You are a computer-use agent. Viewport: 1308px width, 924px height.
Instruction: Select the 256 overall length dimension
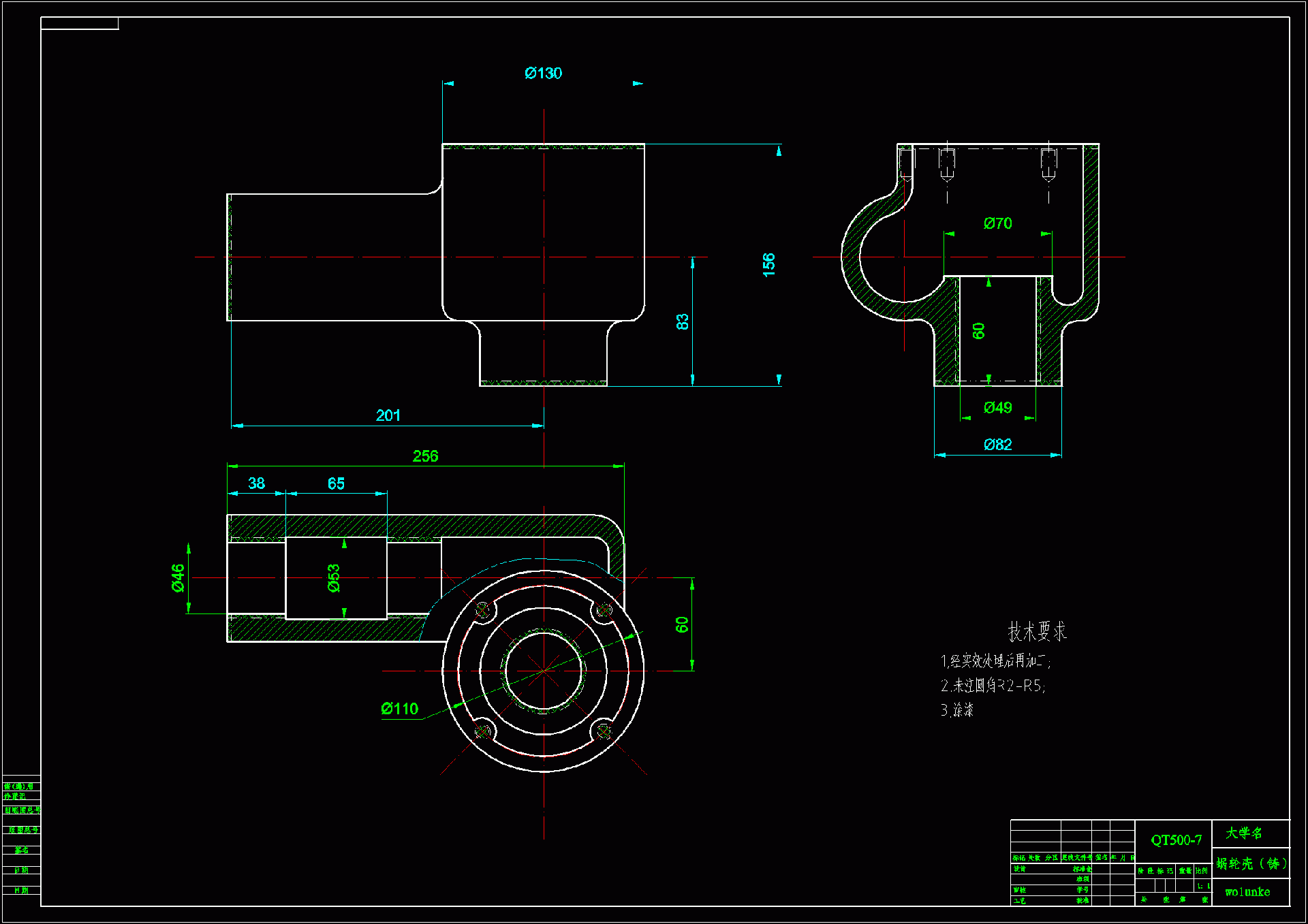tap(425, 456)
